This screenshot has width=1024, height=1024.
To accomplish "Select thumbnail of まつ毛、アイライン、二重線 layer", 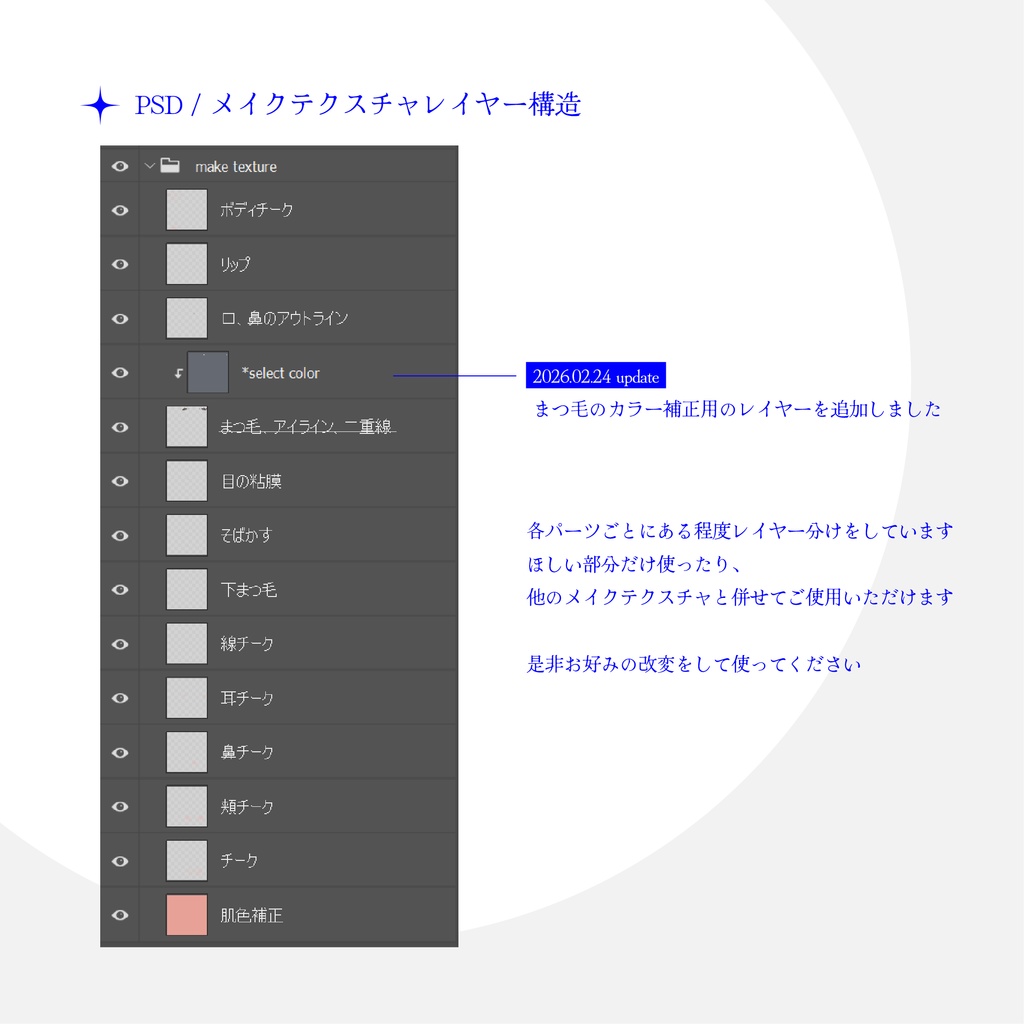I will click(187, 426).
